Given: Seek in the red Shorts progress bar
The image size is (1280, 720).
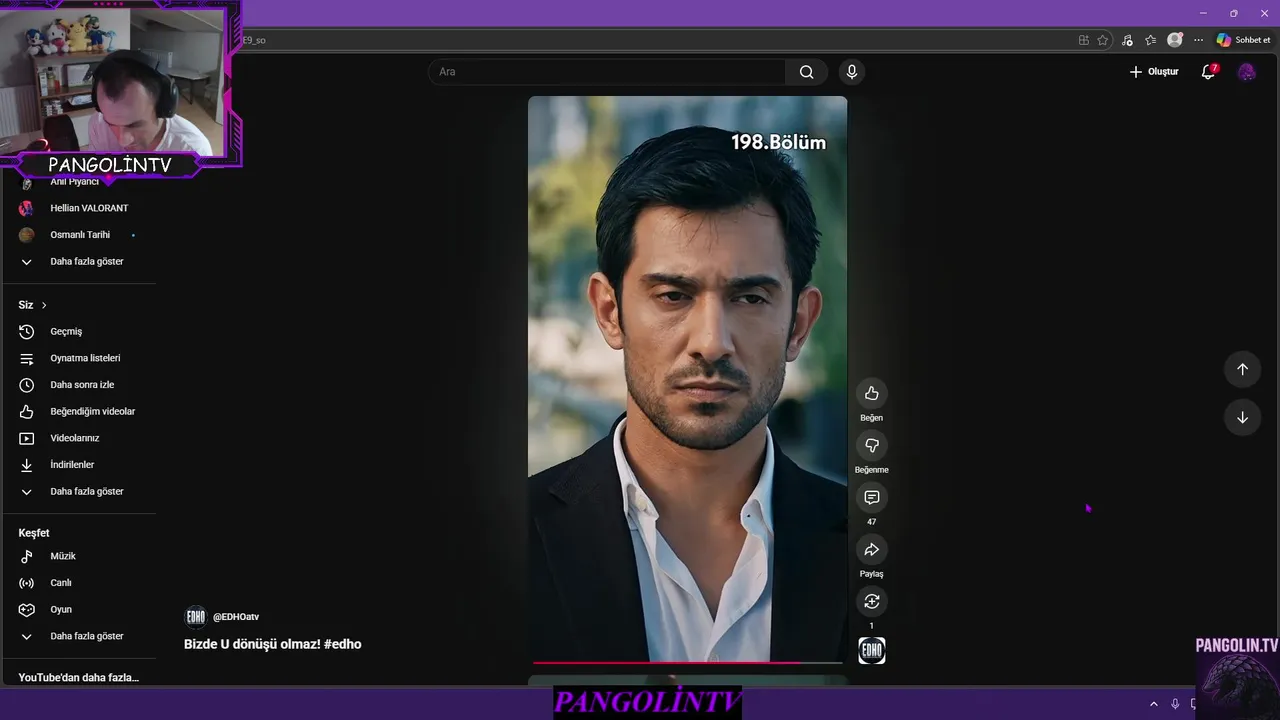Looking at the screenshot, I should point(687,662).
